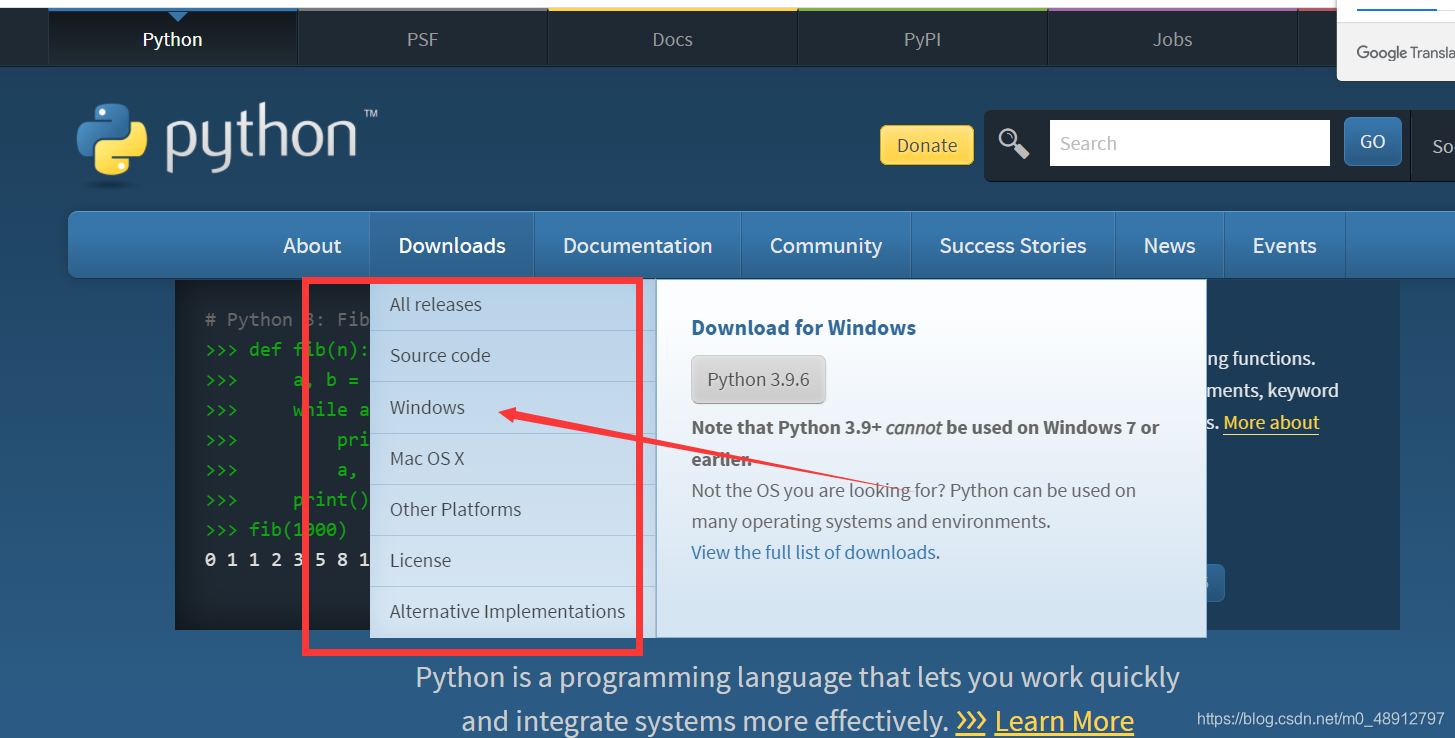This screenshot has width=1455, height=738.
Task: Open the Success Stories menu
Action: 1013,245
